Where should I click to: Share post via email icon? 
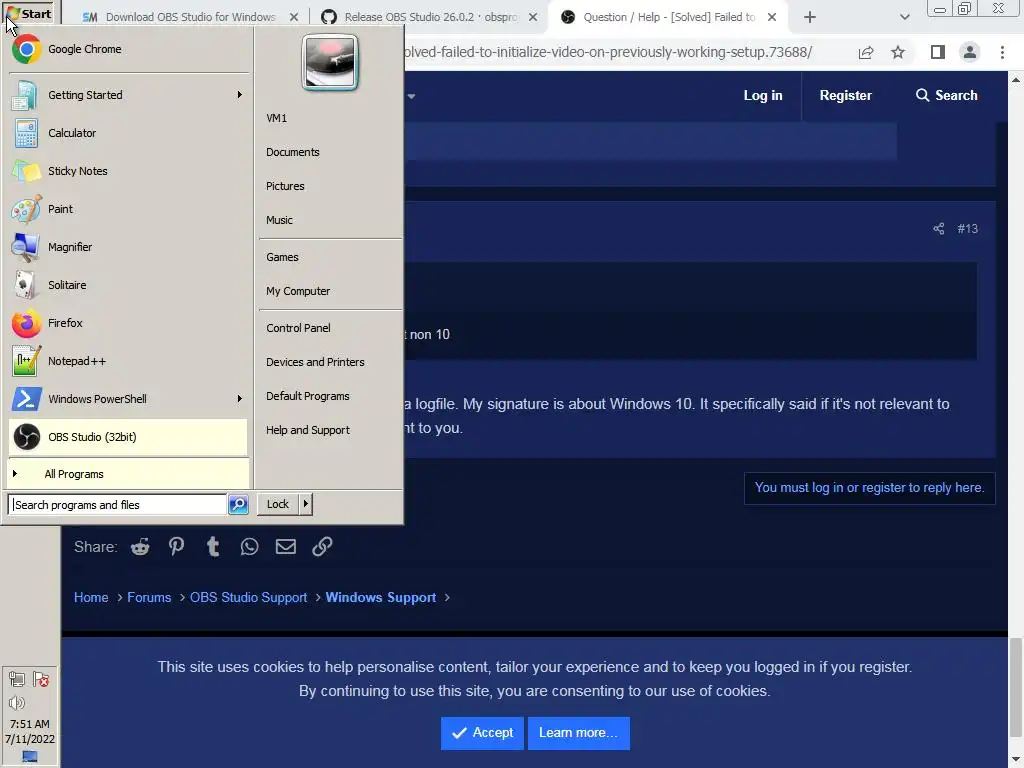285,547
